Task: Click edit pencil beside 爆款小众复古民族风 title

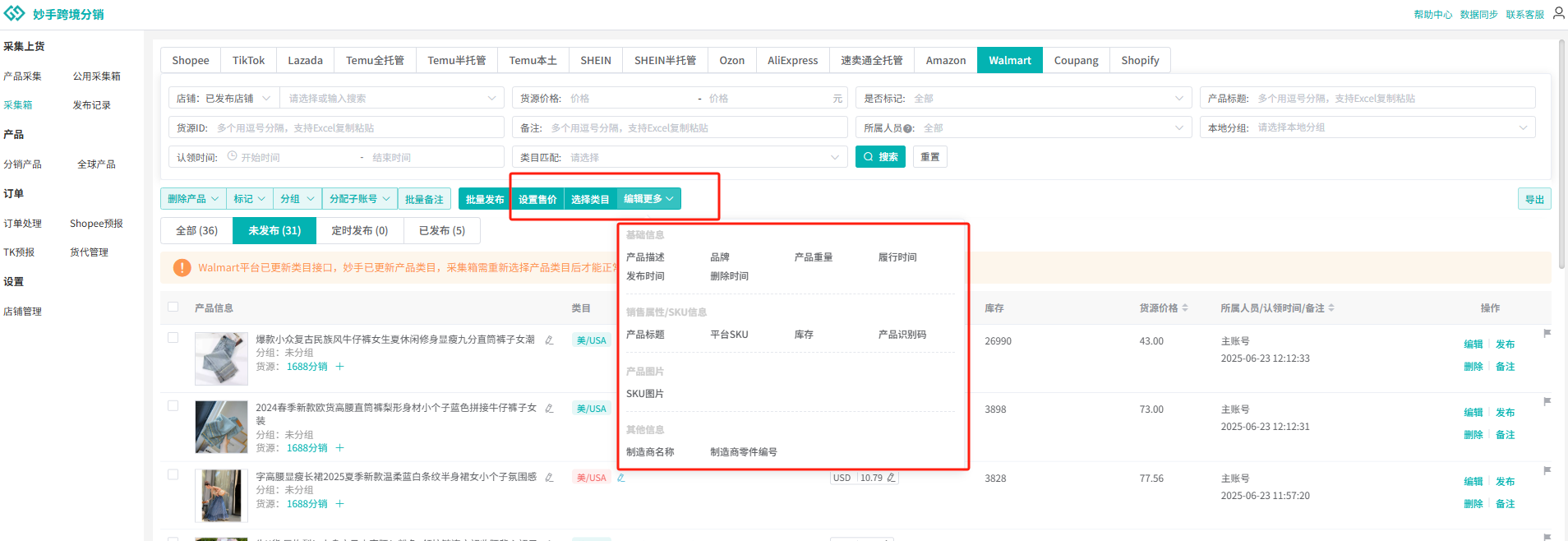Action: click(x=549, y=340)
